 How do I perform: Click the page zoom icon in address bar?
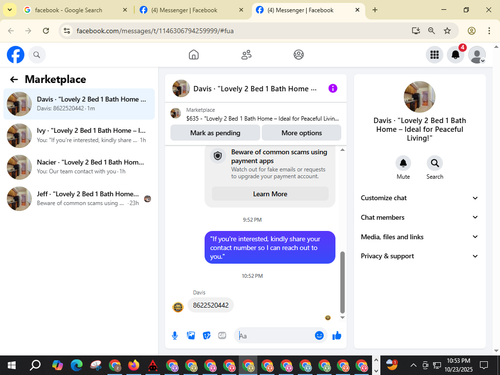pos(431,31)
